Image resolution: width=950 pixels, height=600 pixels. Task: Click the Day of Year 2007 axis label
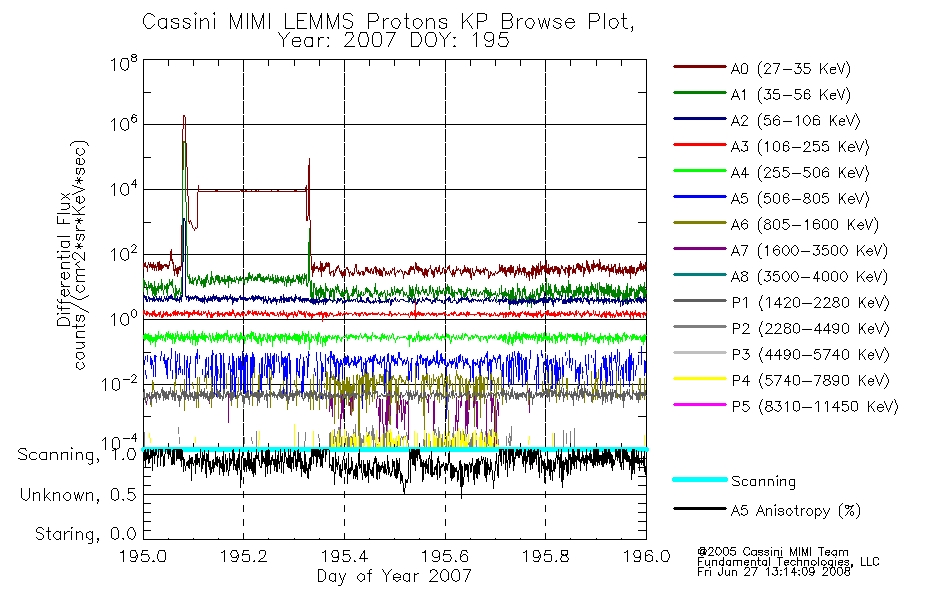coord(394,576)
